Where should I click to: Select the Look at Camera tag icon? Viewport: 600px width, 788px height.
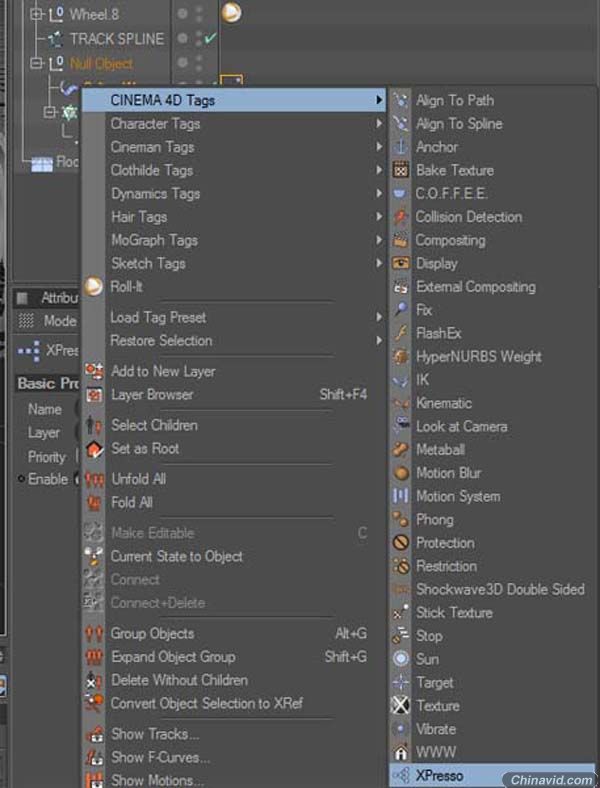[401, 426]
